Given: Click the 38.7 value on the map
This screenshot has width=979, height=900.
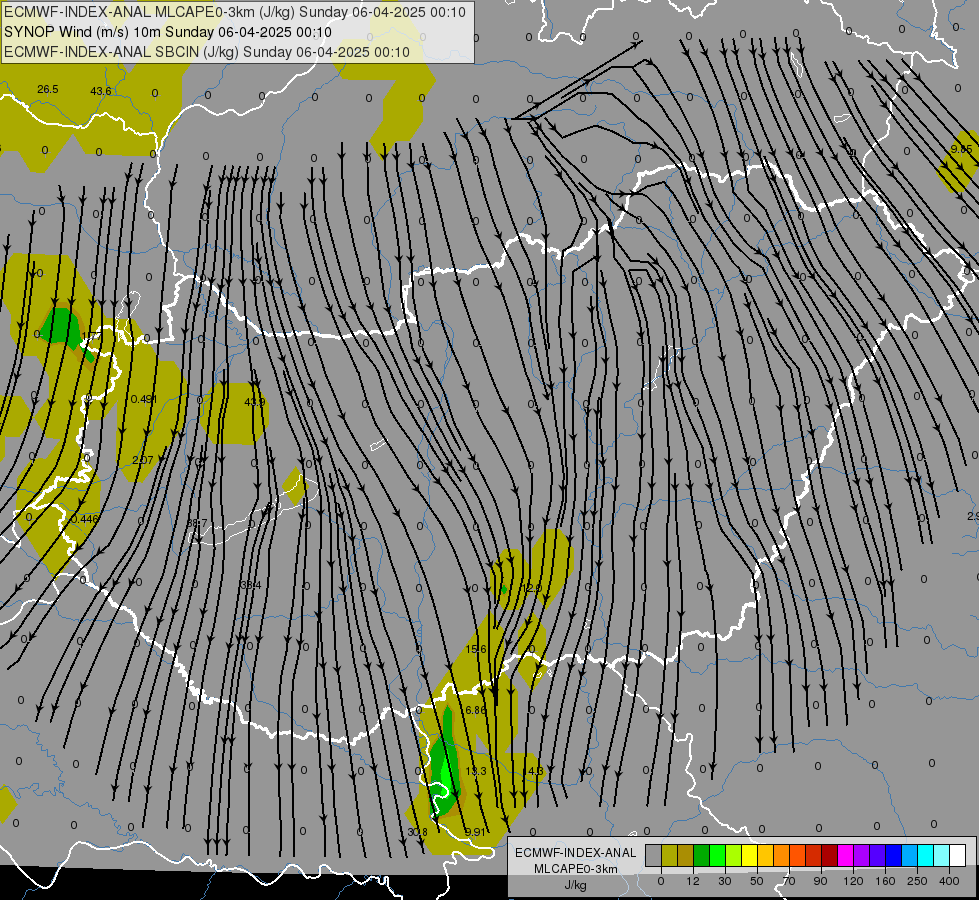Looking at the screenshot, I should click(x=197, y=523).
